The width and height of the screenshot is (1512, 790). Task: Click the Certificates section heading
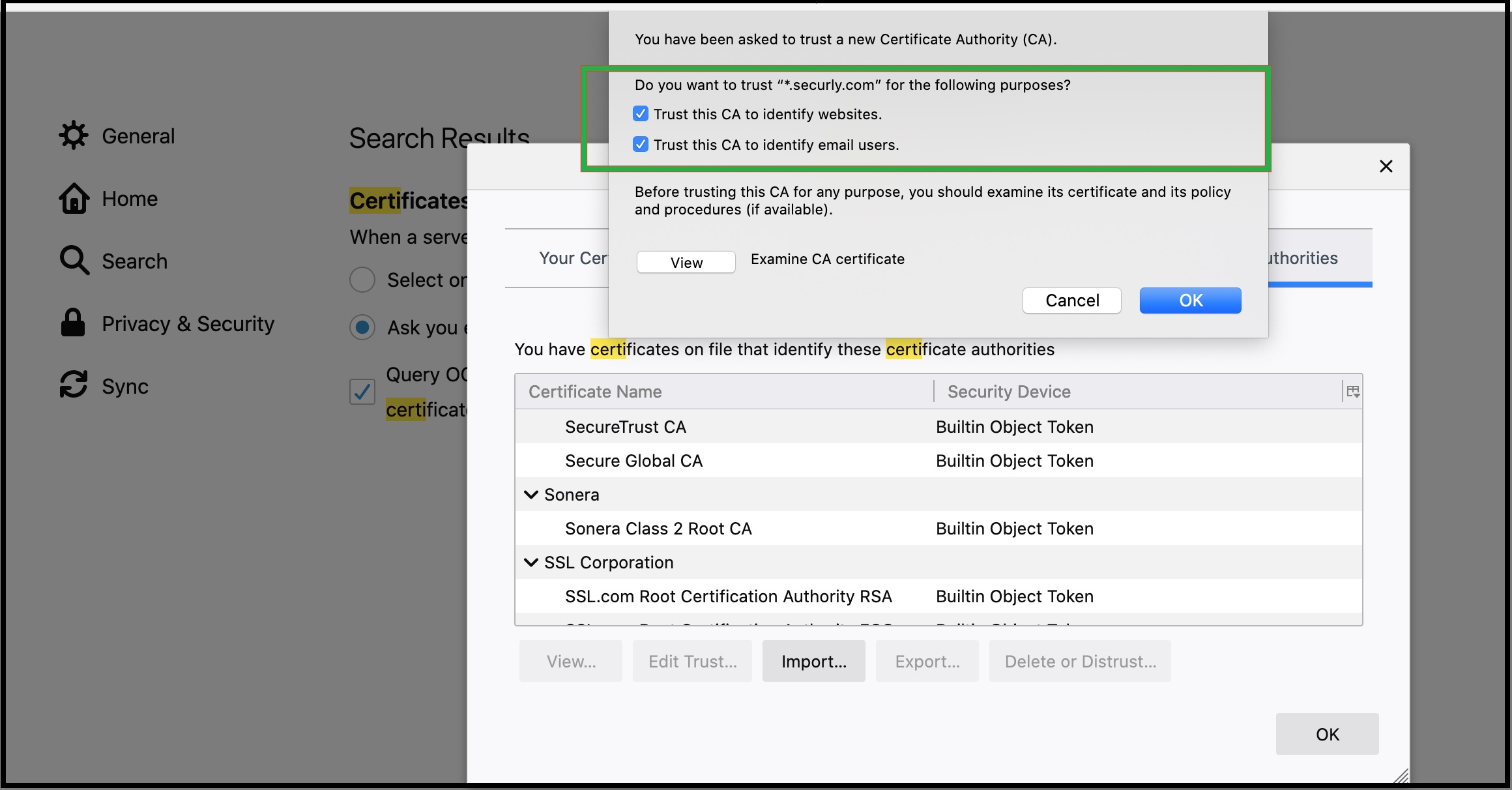[409, 200]
